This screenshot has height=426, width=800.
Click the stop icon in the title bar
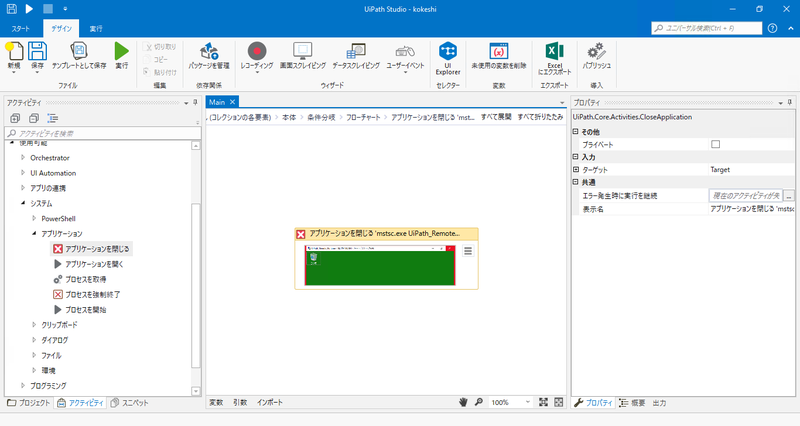pos(47,9)
